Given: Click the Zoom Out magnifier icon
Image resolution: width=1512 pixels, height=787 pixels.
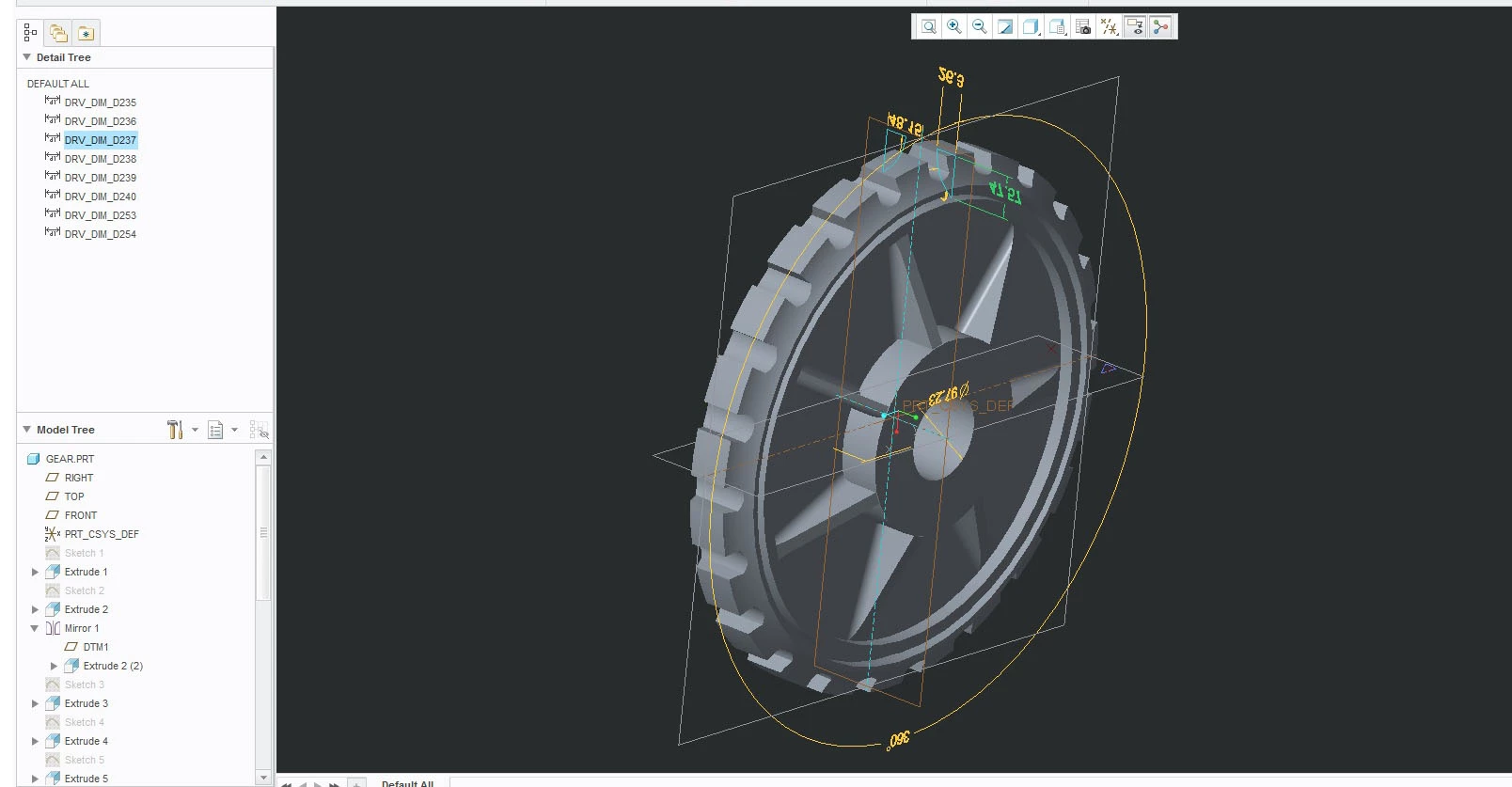Looking at the screenshot, I should point(980,26).
